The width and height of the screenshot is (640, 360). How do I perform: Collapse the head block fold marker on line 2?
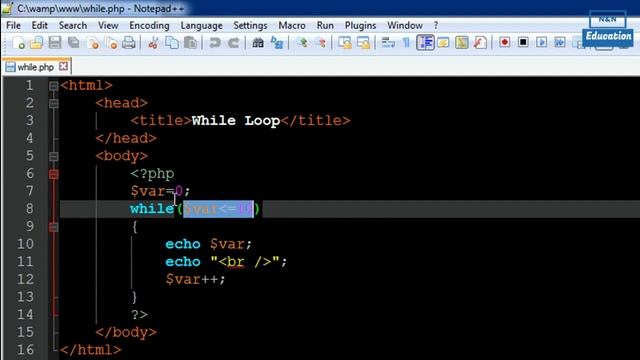[53, 103]
